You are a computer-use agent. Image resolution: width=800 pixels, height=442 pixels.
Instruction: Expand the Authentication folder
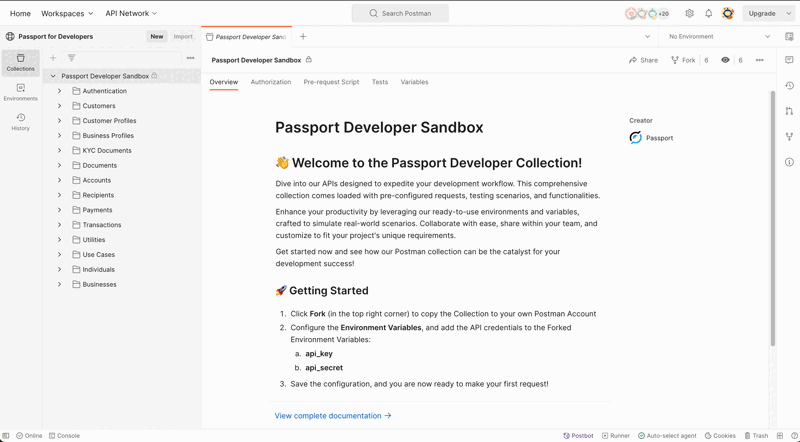(59, 91)
